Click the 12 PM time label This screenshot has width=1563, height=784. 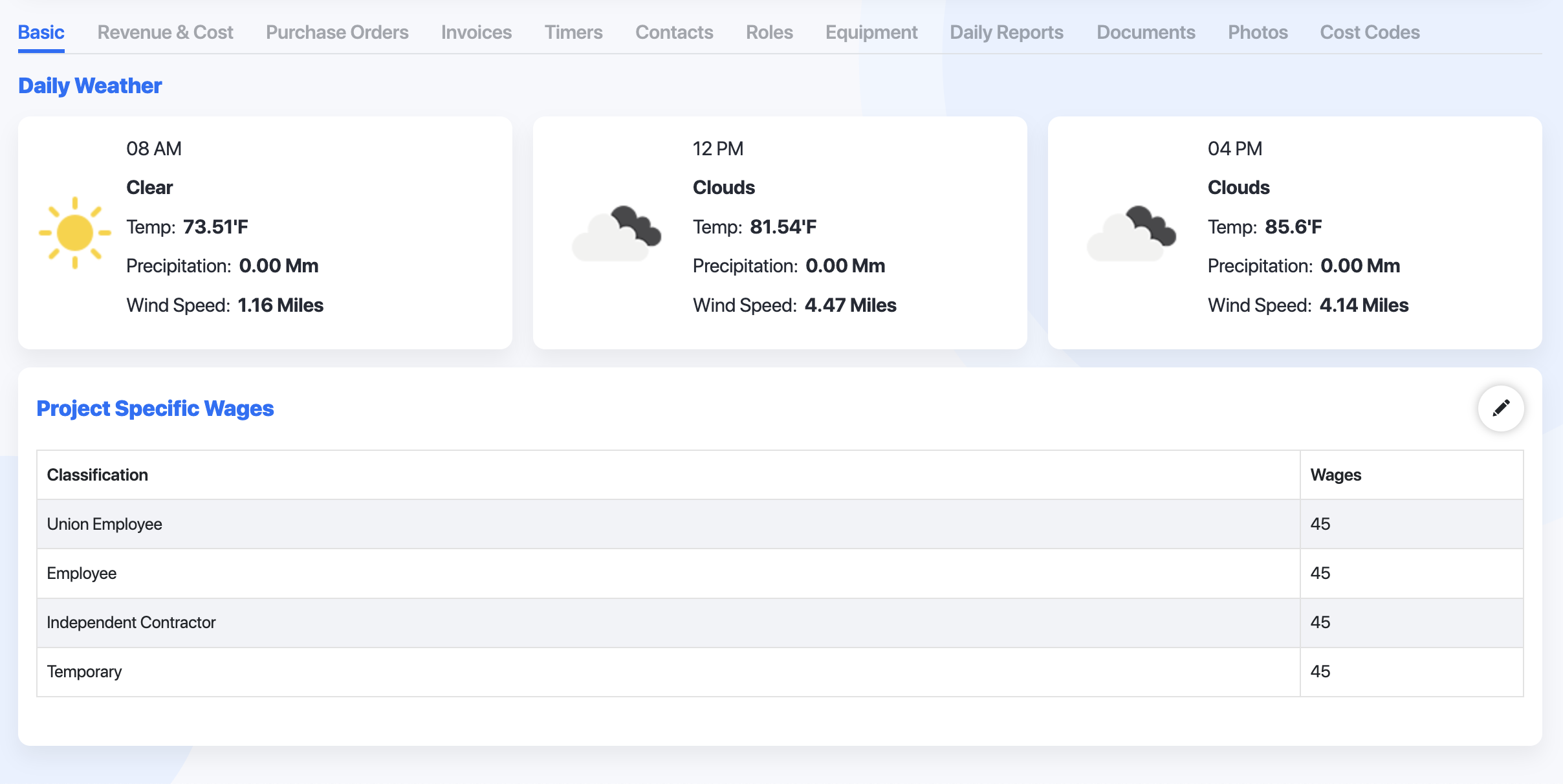pos(718,149)
